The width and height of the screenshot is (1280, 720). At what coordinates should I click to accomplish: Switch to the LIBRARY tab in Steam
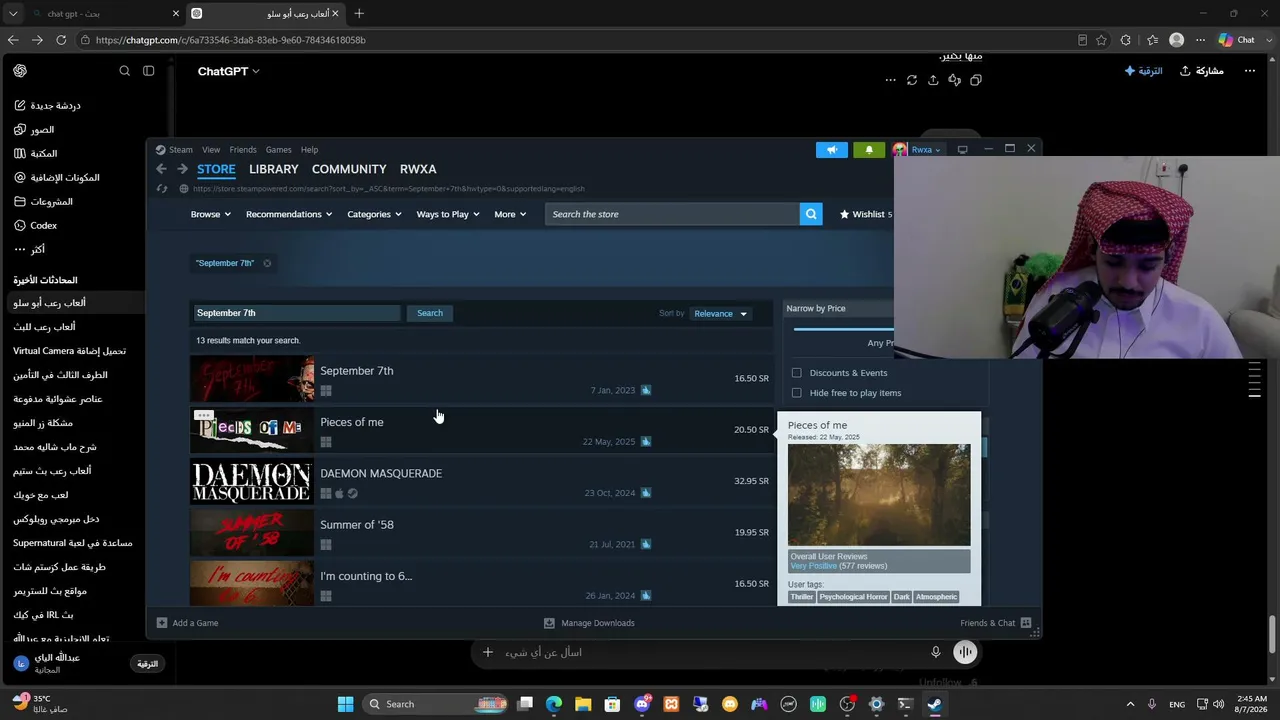pyautogui.click(x=274, y=169)
